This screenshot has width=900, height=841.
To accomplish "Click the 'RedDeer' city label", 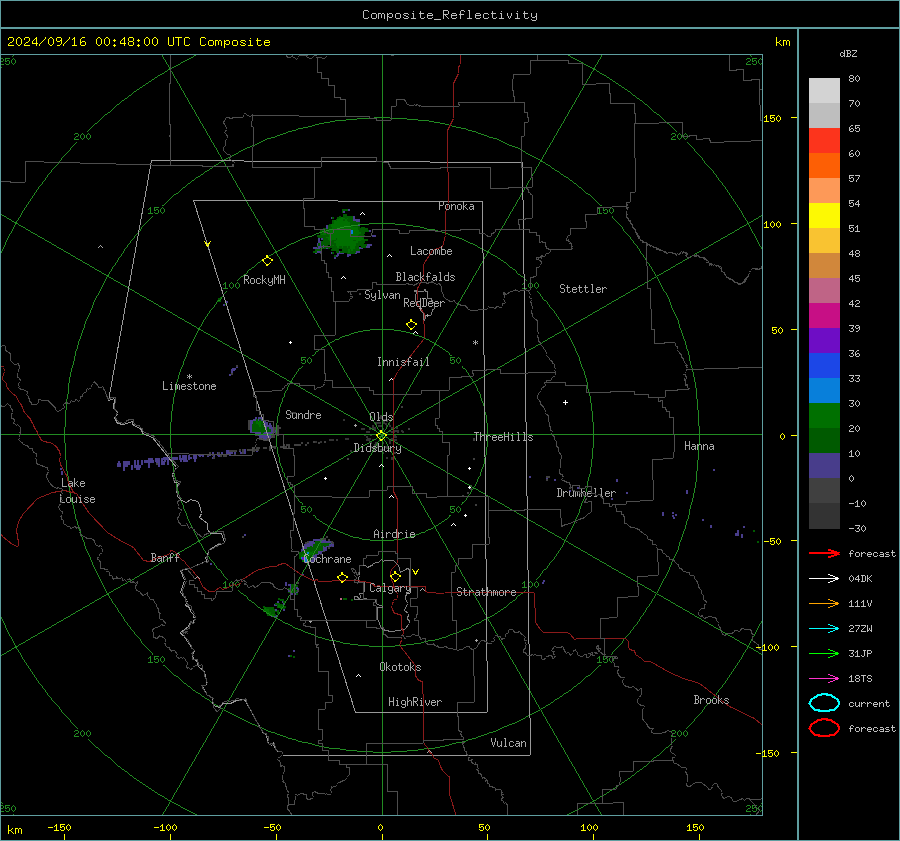I will [x=424, y=303].
